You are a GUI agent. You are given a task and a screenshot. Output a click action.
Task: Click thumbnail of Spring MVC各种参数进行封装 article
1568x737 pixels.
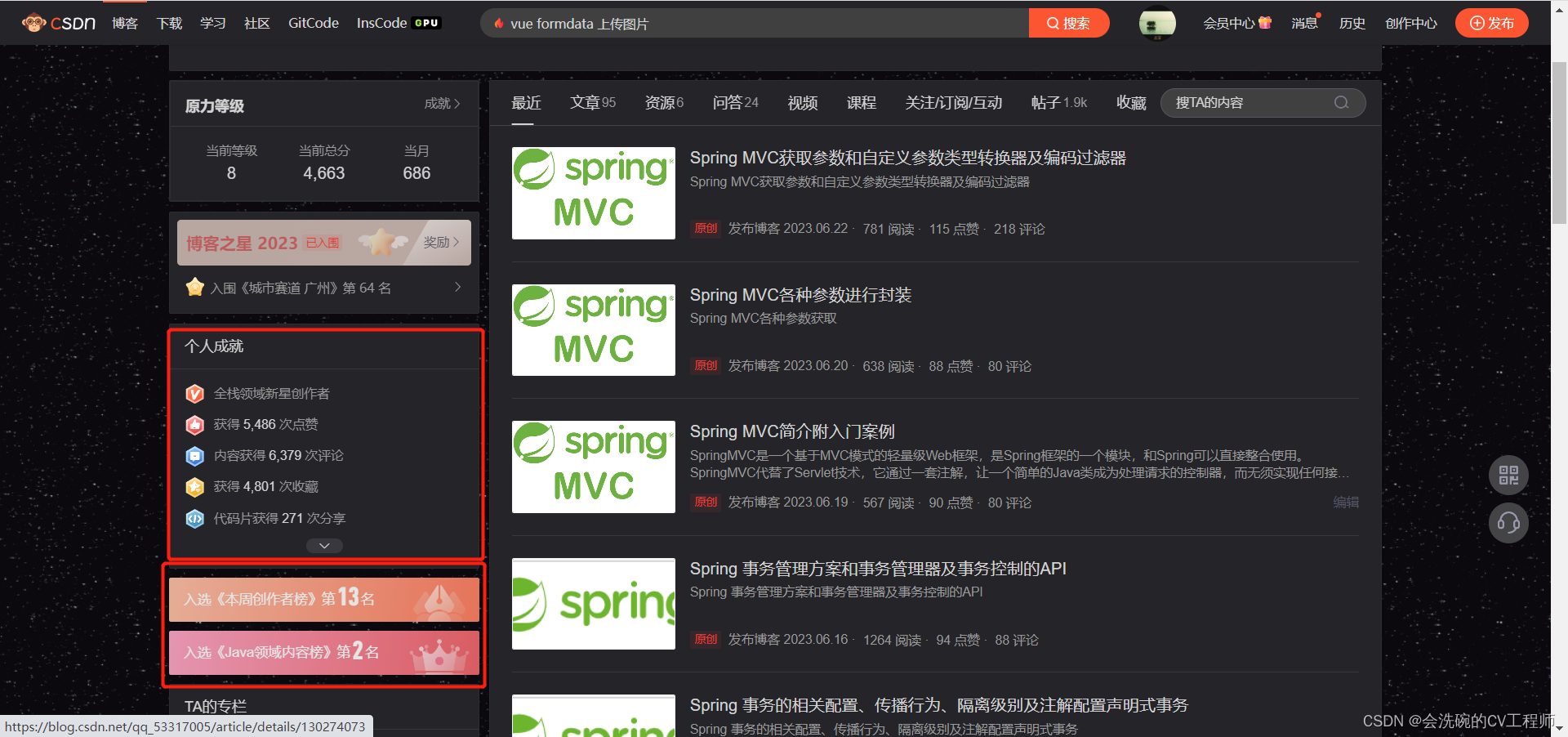(594, 330)
